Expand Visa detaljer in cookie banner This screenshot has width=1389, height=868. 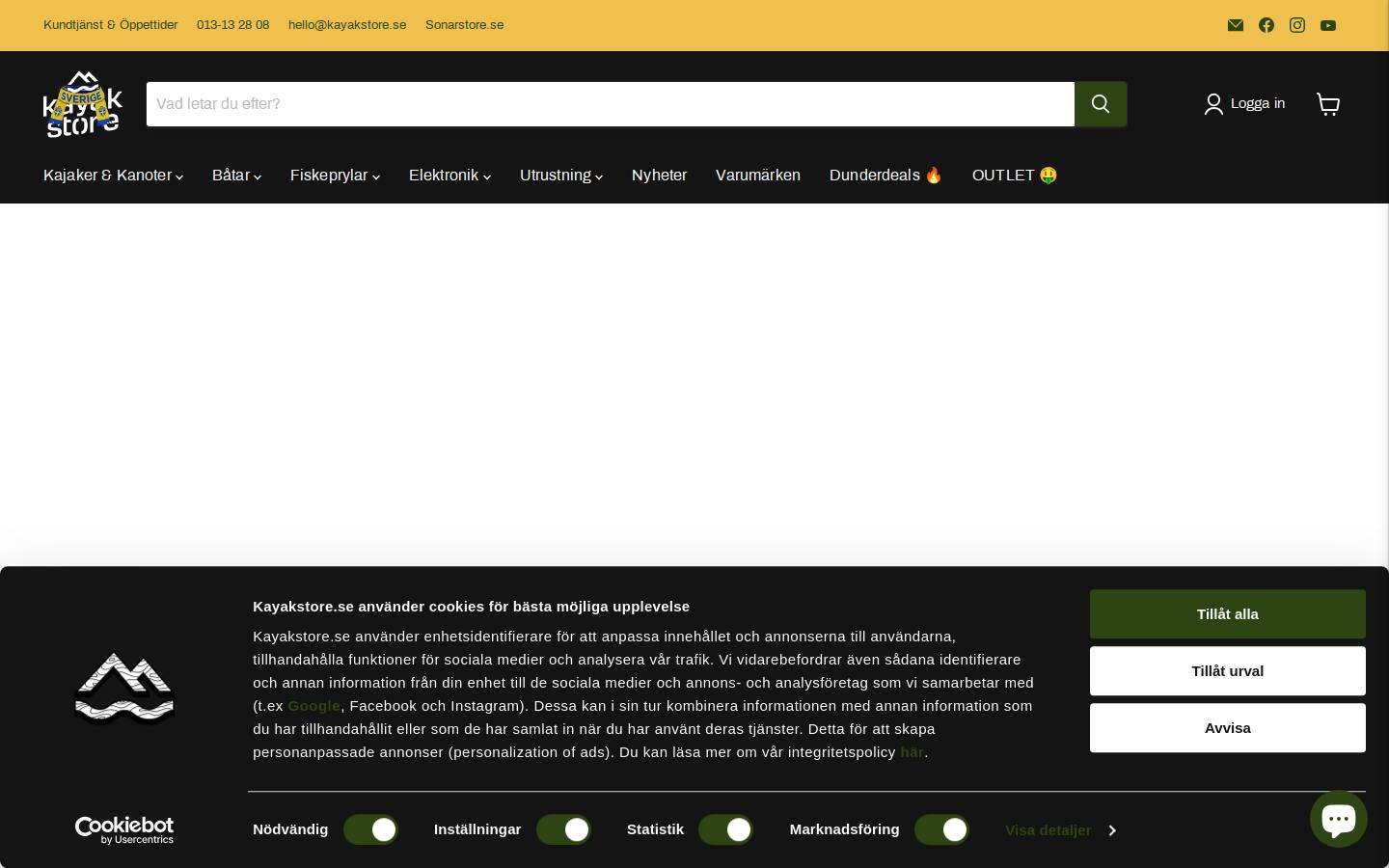click(1060, 830)
